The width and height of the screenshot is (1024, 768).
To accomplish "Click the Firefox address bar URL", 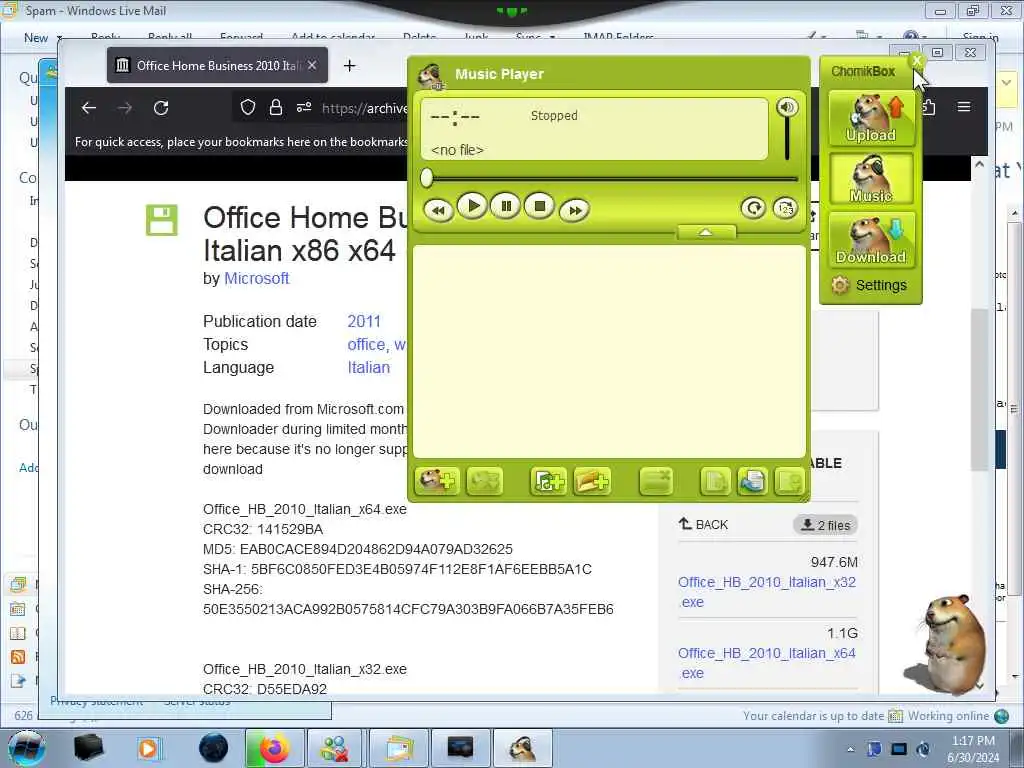I will pyautogui.click(x=364, y=108).
